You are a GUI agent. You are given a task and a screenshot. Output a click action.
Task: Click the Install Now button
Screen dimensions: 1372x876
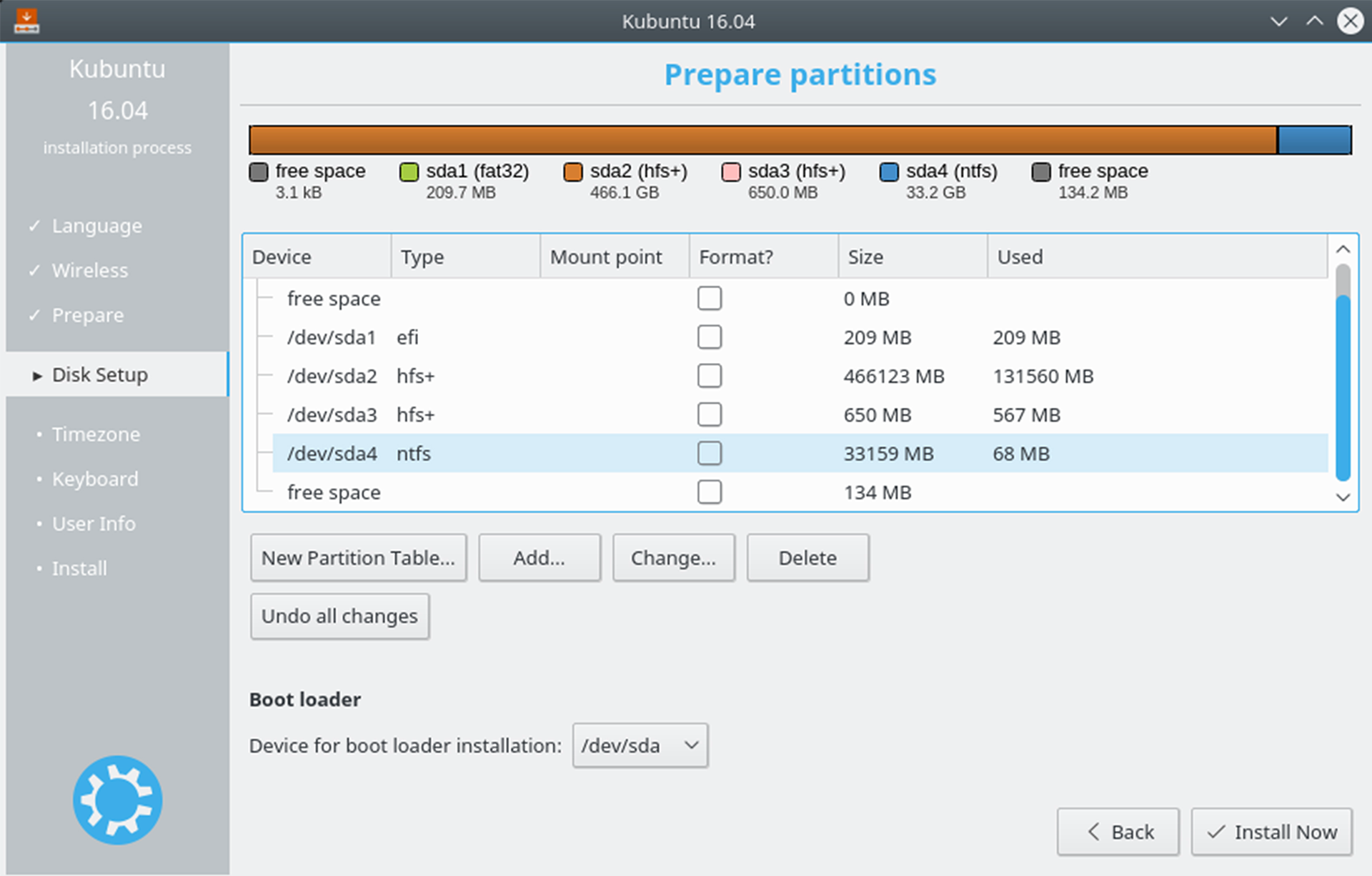coord(1272,832)
